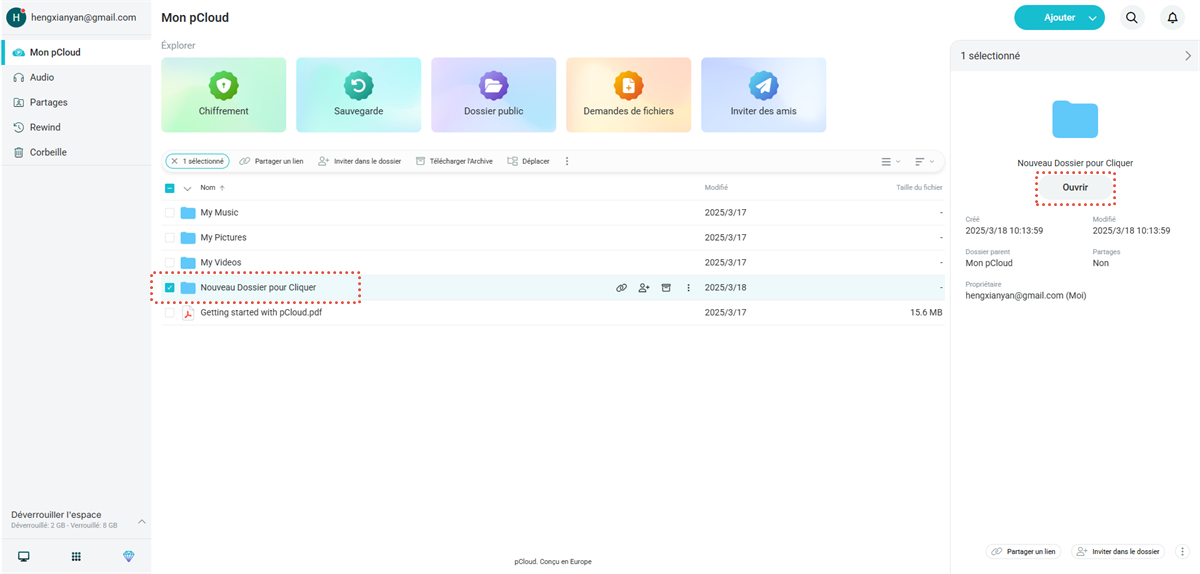
Task: Open the sort options dropdown
Action: pyautogui.click(x=924, y=161)
